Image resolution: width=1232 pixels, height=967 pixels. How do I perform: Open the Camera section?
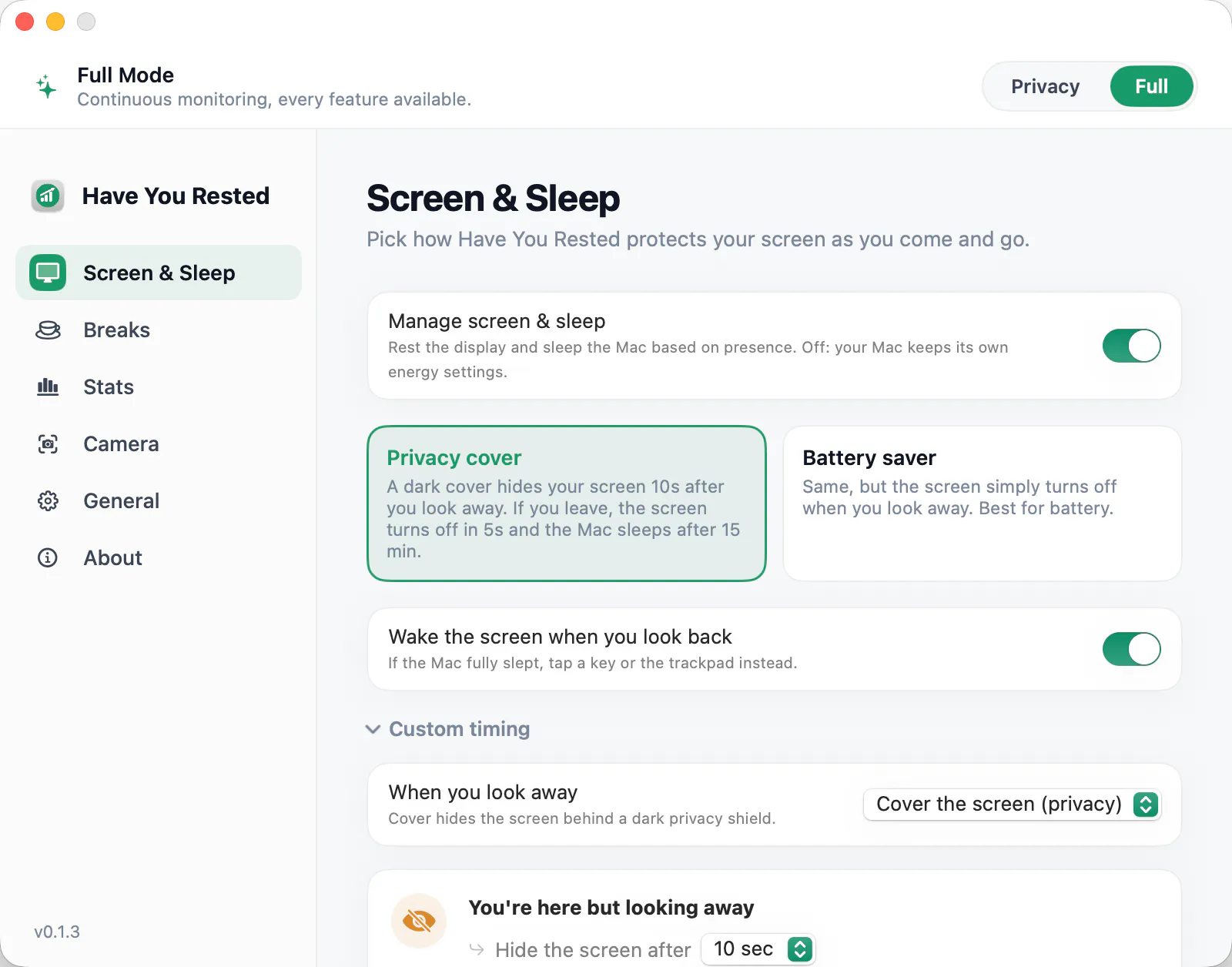coord(159,443)
